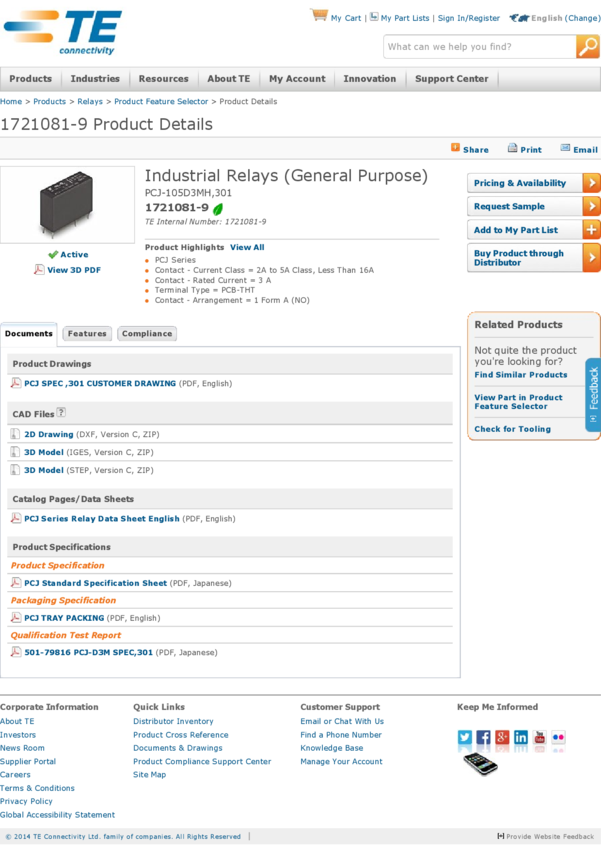Switch to the Features tab

87,334
